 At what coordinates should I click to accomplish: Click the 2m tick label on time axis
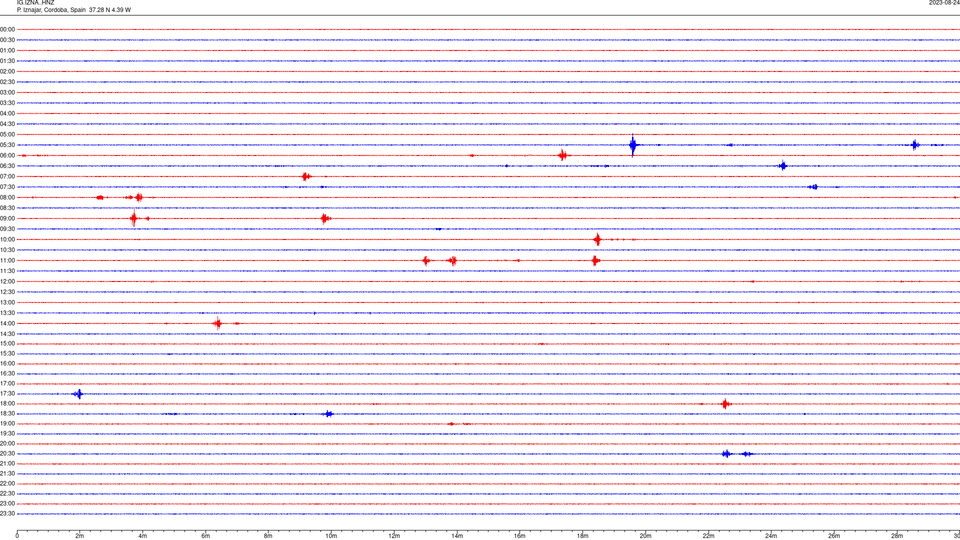click(80, 536)
